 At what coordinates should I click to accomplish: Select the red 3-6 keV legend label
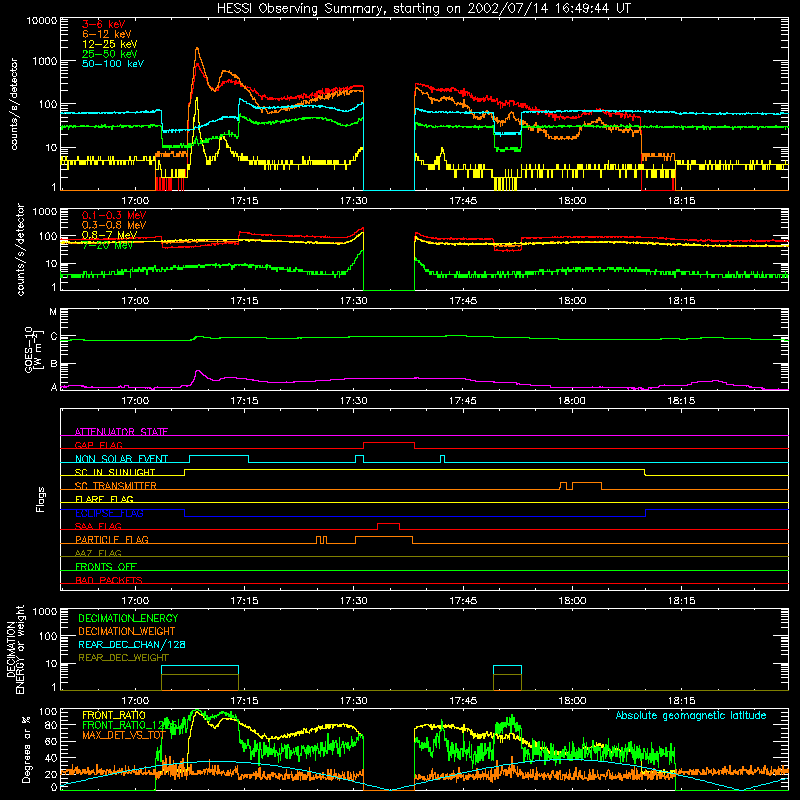(x=104, y=24)
